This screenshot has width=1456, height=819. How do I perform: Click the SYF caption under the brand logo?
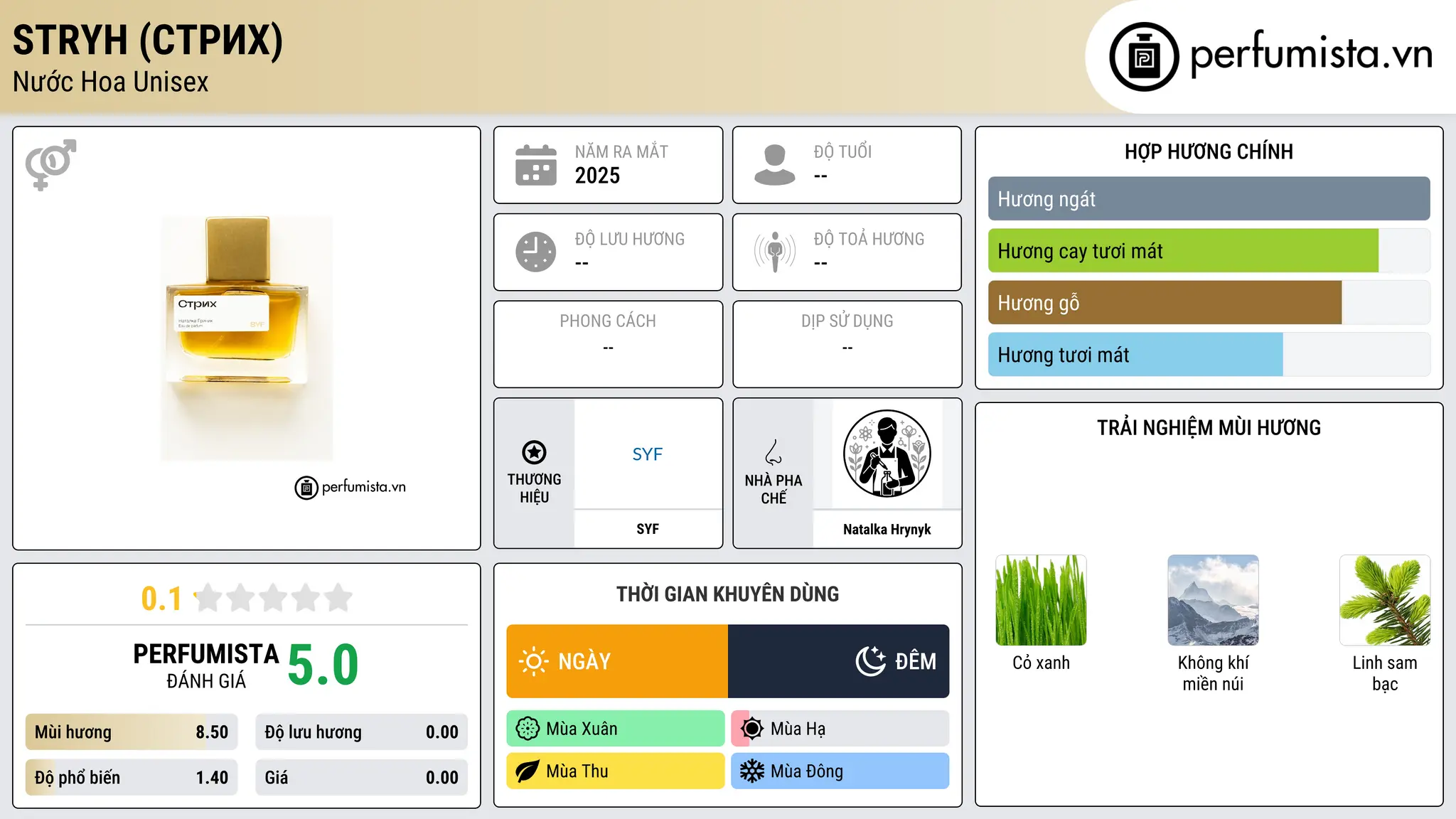[648, 529]
